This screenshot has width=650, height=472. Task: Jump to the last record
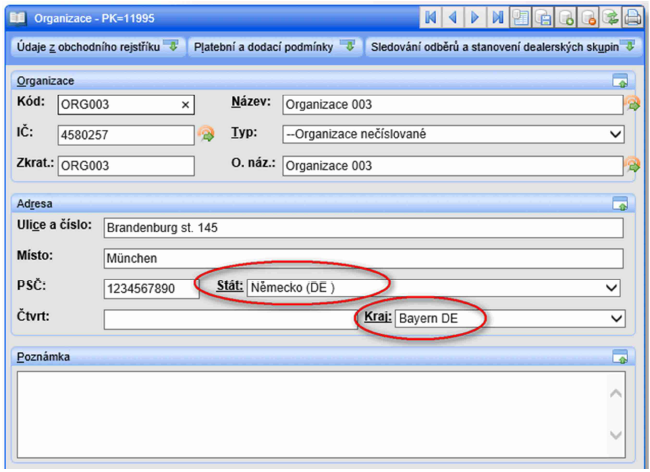(497, 17)
